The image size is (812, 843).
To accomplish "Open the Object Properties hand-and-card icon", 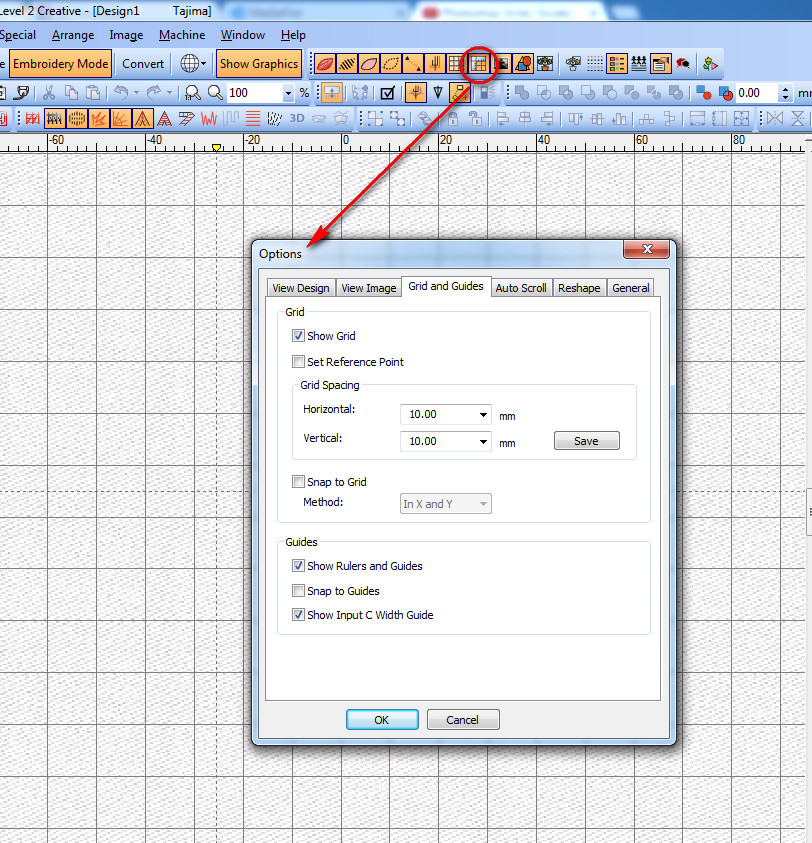I will pyautogui.click(x=660, y=64).
